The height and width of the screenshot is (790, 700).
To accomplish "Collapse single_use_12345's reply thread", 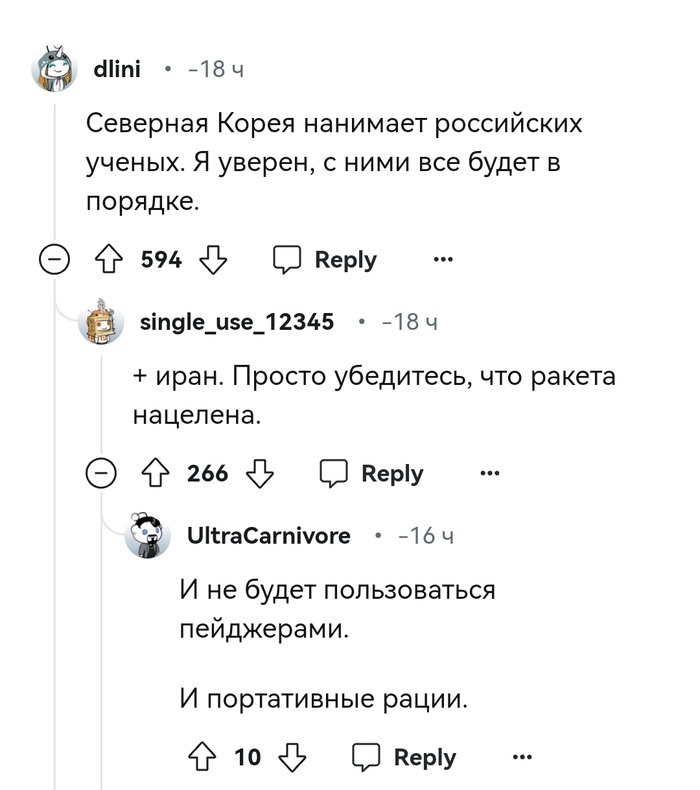I will tap(101, 473).
